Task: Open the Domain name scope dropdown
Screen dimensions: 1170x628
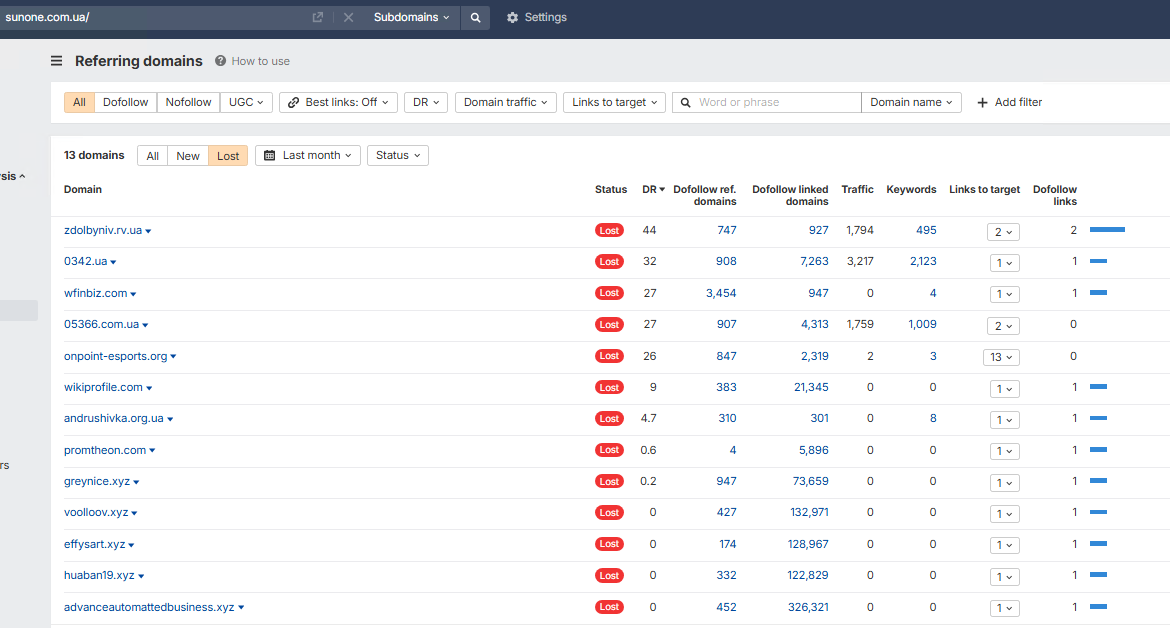Action: (911, 102)
